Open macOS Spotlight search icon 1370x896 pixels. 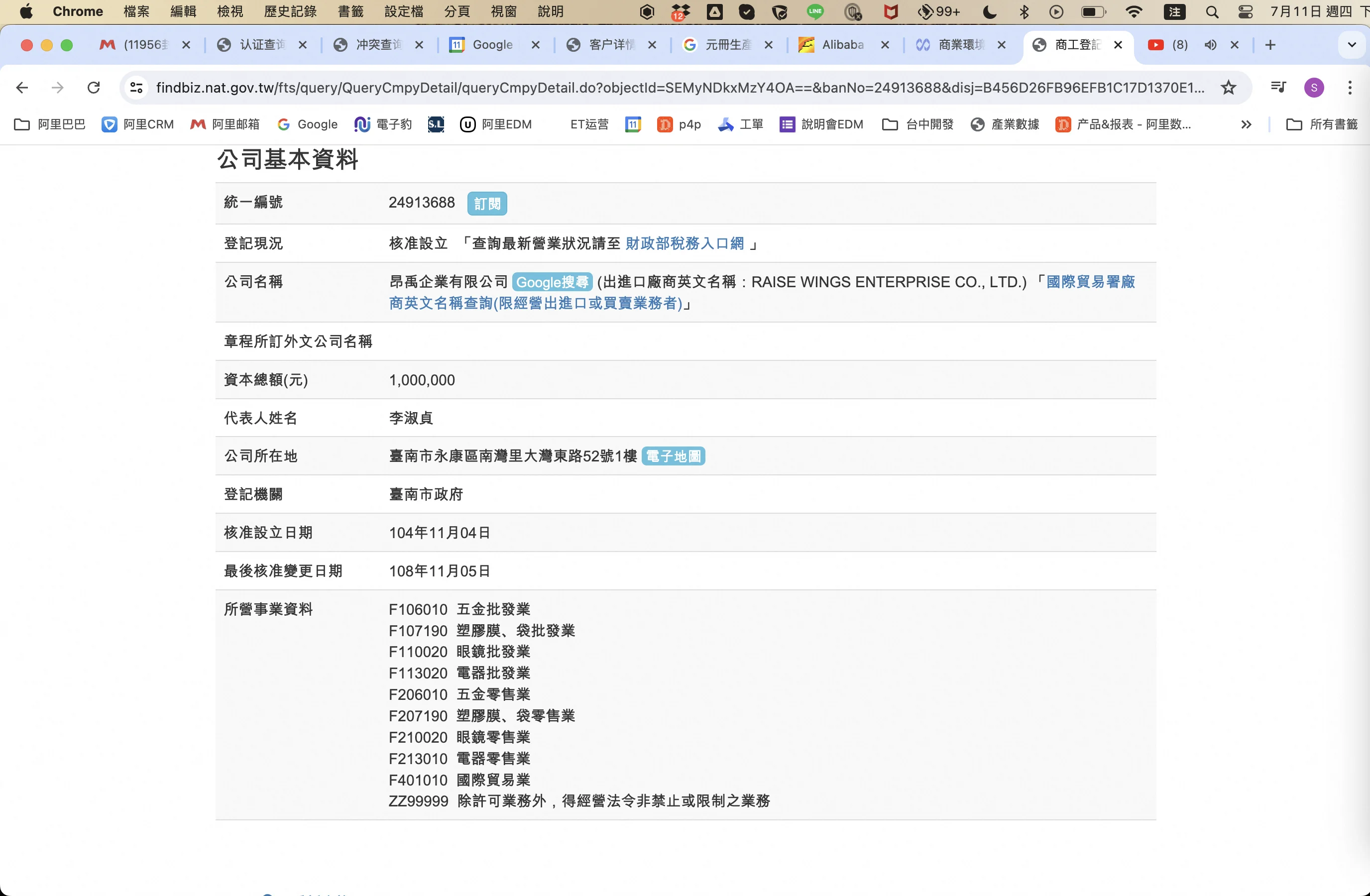pyautogui.click(x=1212, y=11)
